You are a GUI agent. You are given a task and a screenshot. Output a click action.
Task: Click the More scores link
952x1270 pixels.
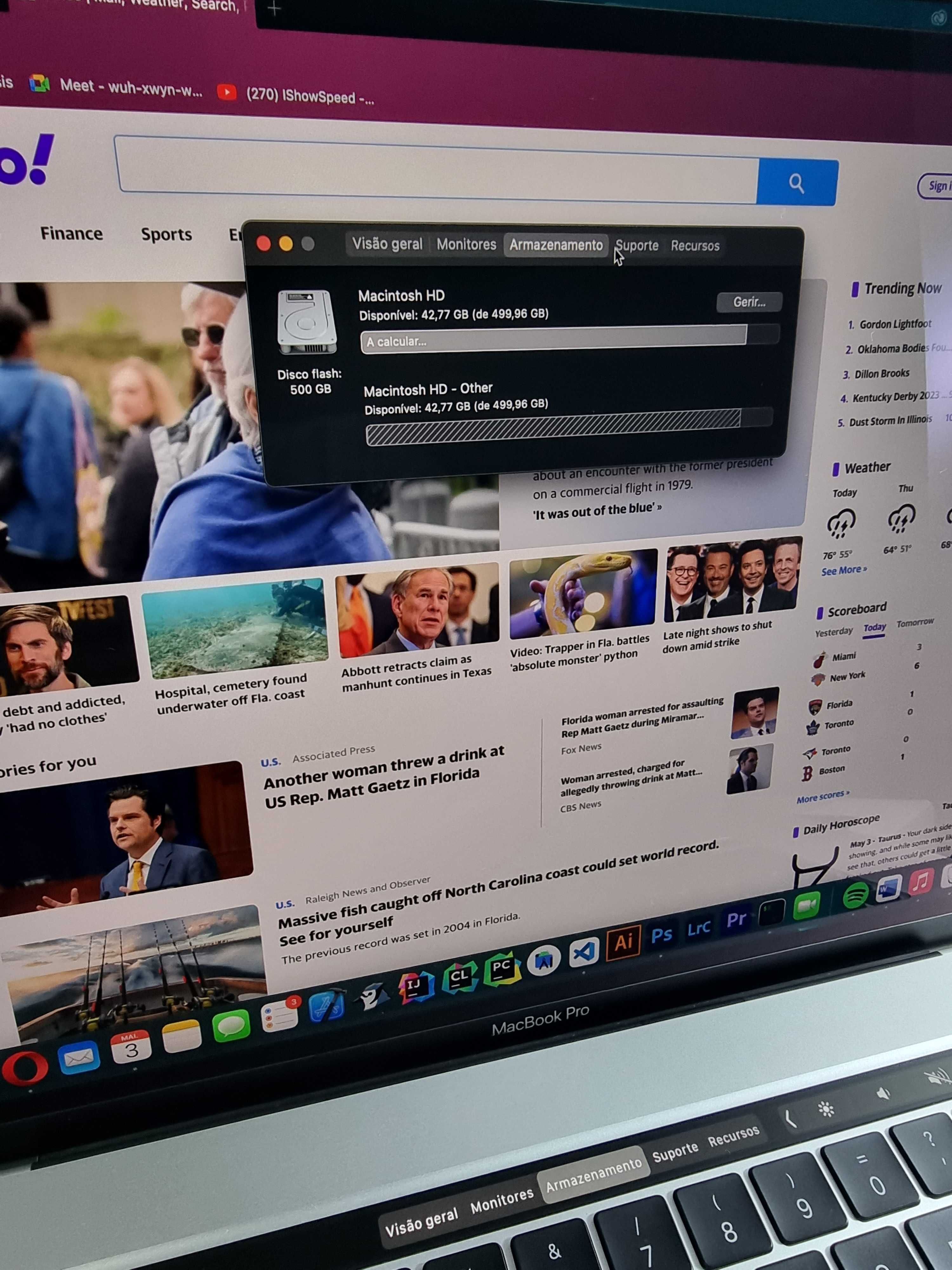click(822, 797)
